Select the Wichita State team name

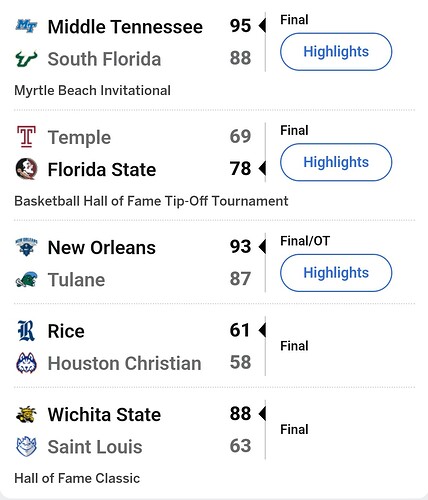[104, 415]
